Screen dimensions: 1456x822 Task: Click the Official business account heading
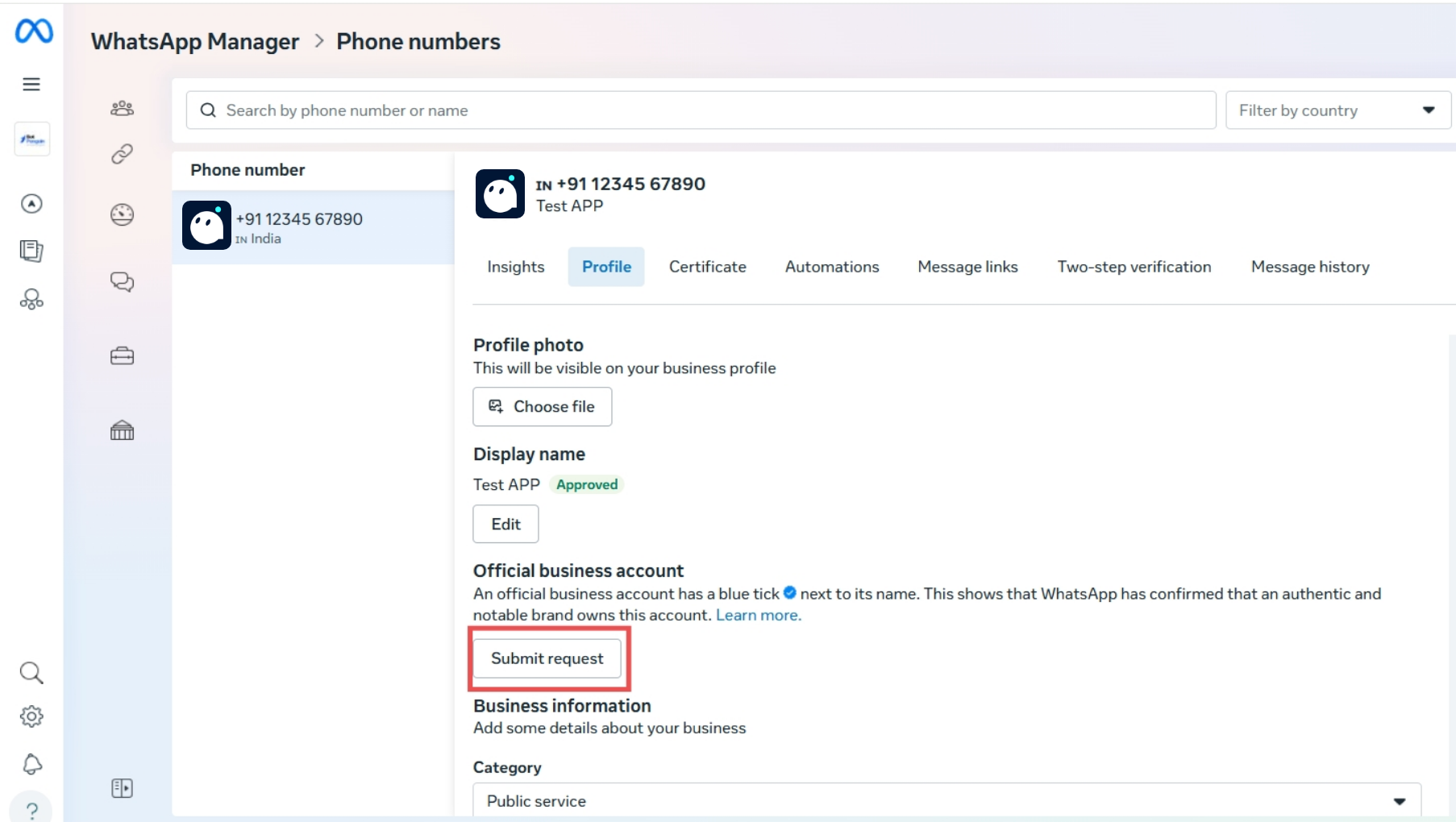coord(578,571)
